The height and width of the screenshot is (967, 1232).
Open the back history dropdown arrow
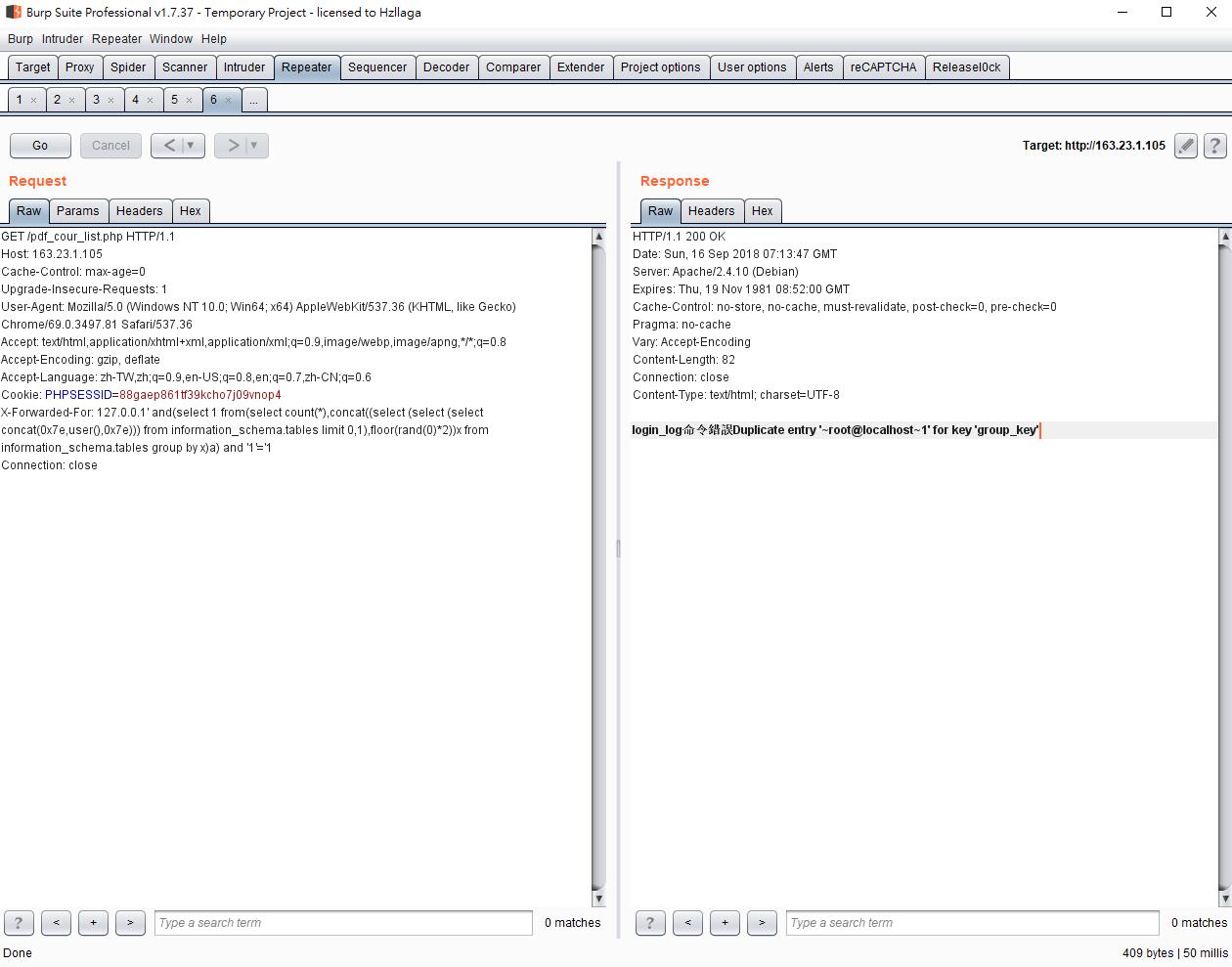coord(192,146)
